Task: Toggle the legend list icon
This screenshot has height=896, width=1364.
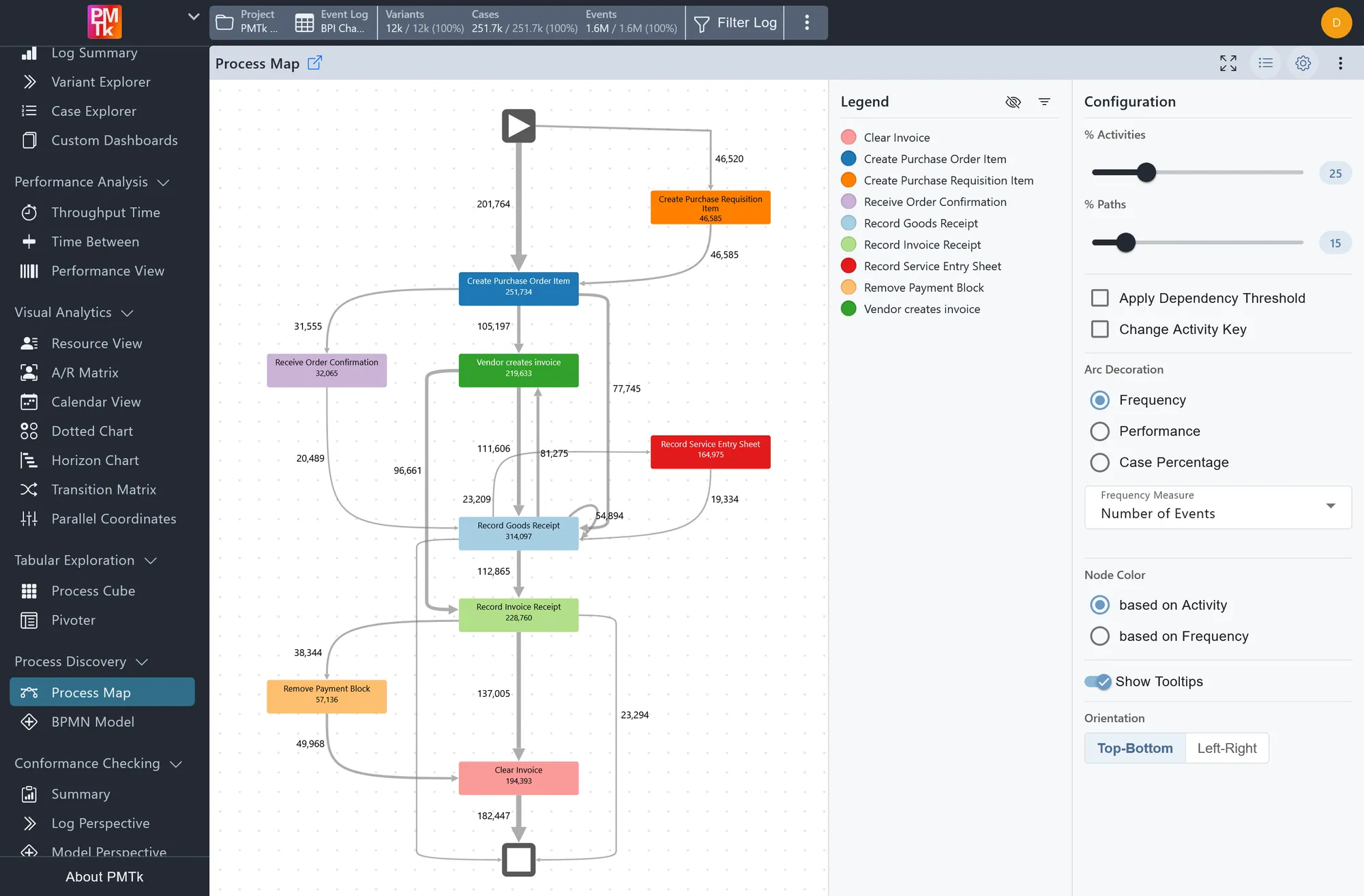Action: click(1265, 63)
